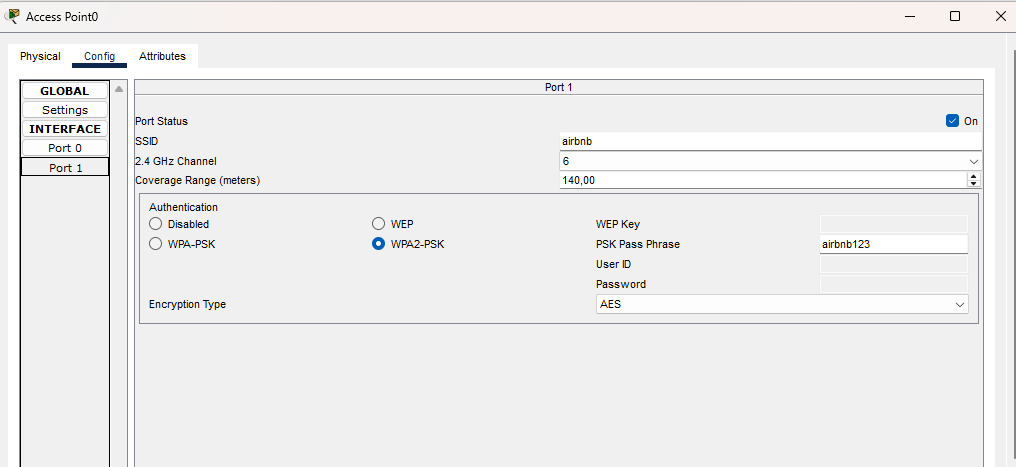The image size is (1016, 467).
Task: Increase coverage range with up arrow
Action: (974, 176)
